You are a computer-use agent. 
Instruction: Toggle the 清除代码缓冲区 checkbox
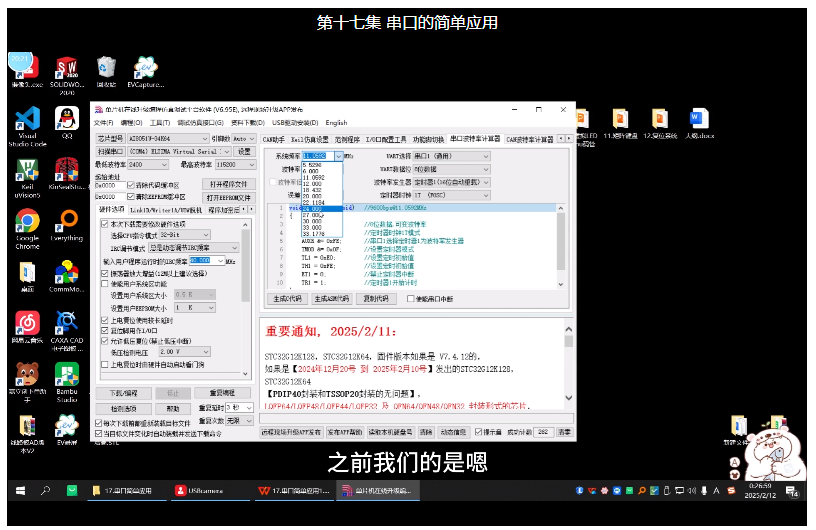click(131, 185)
